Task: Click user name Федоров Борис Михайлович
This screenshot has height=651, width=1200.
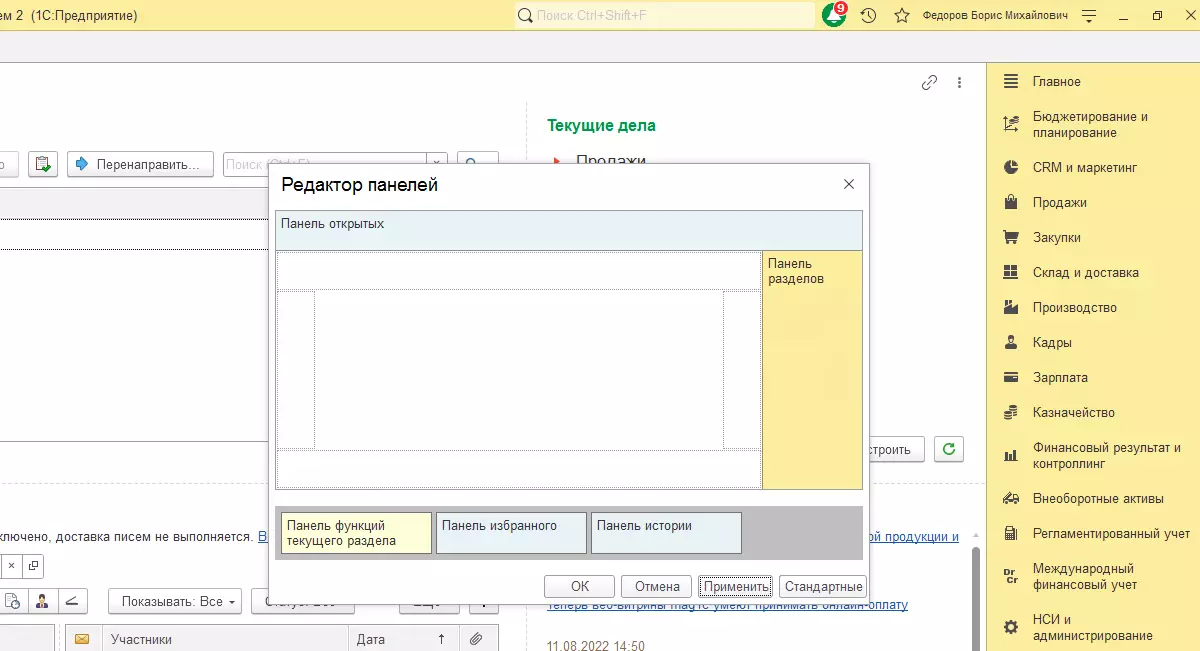Action: coord(994,16)
